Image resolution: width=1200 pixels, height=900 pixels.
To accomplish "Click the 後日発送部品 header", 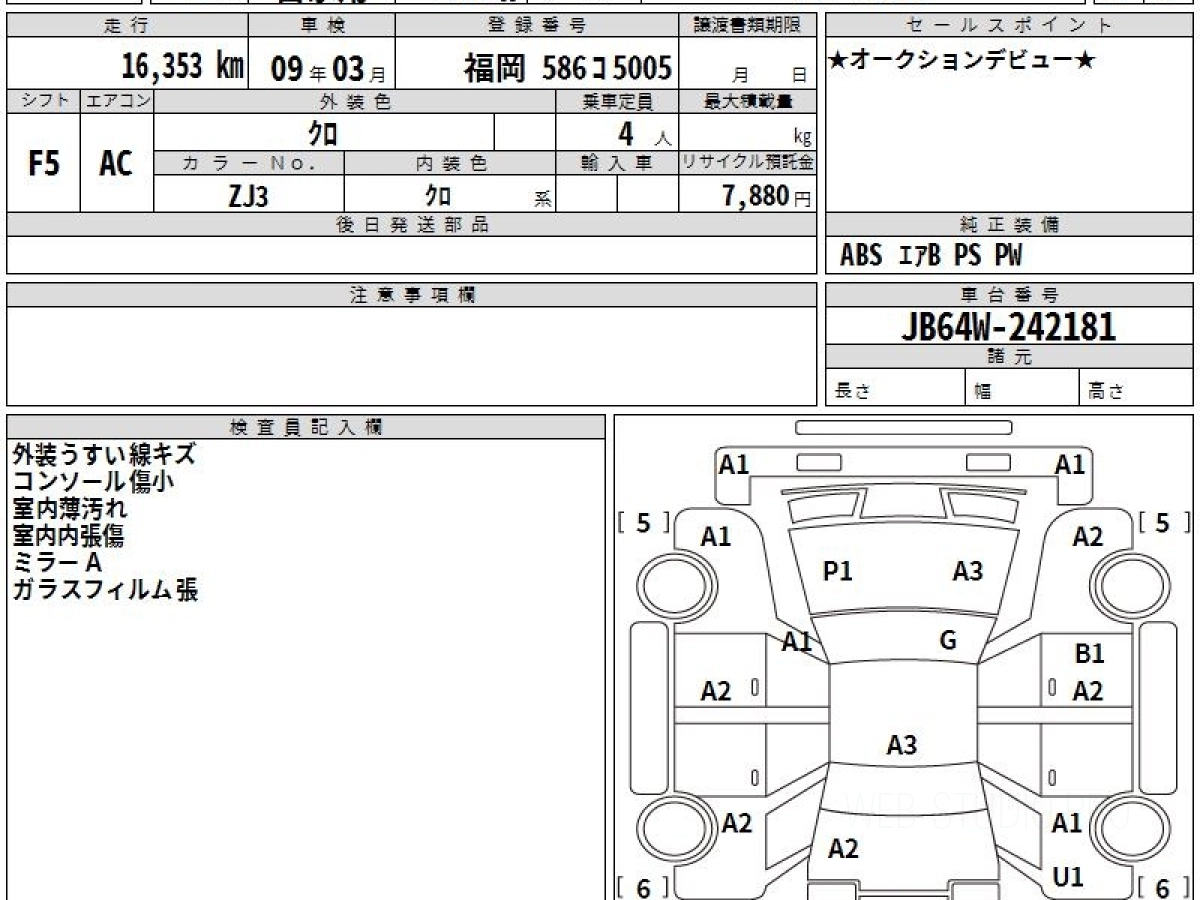I will click(x=412, y=225).
